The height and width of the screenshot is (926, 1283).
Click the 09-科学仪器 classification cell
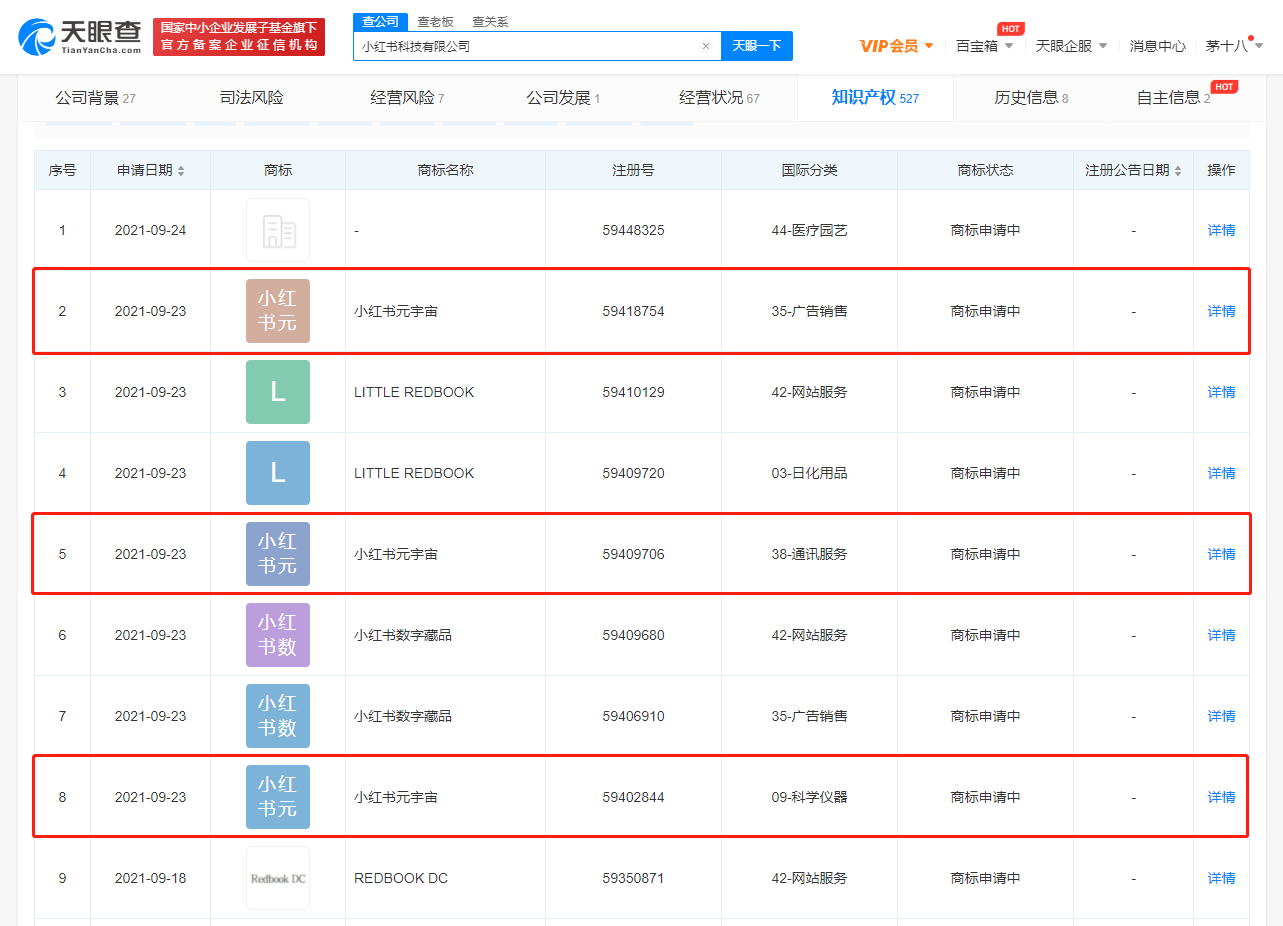pos(809,797)
